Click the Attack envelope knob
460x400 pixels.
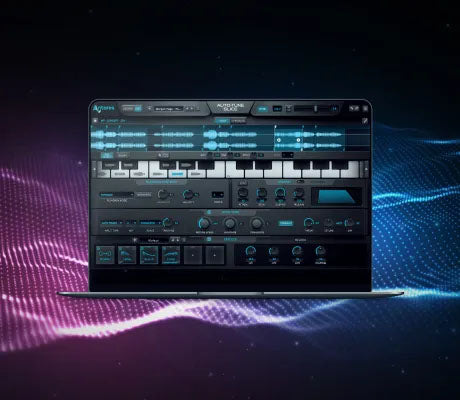click(x=243, y=193)
